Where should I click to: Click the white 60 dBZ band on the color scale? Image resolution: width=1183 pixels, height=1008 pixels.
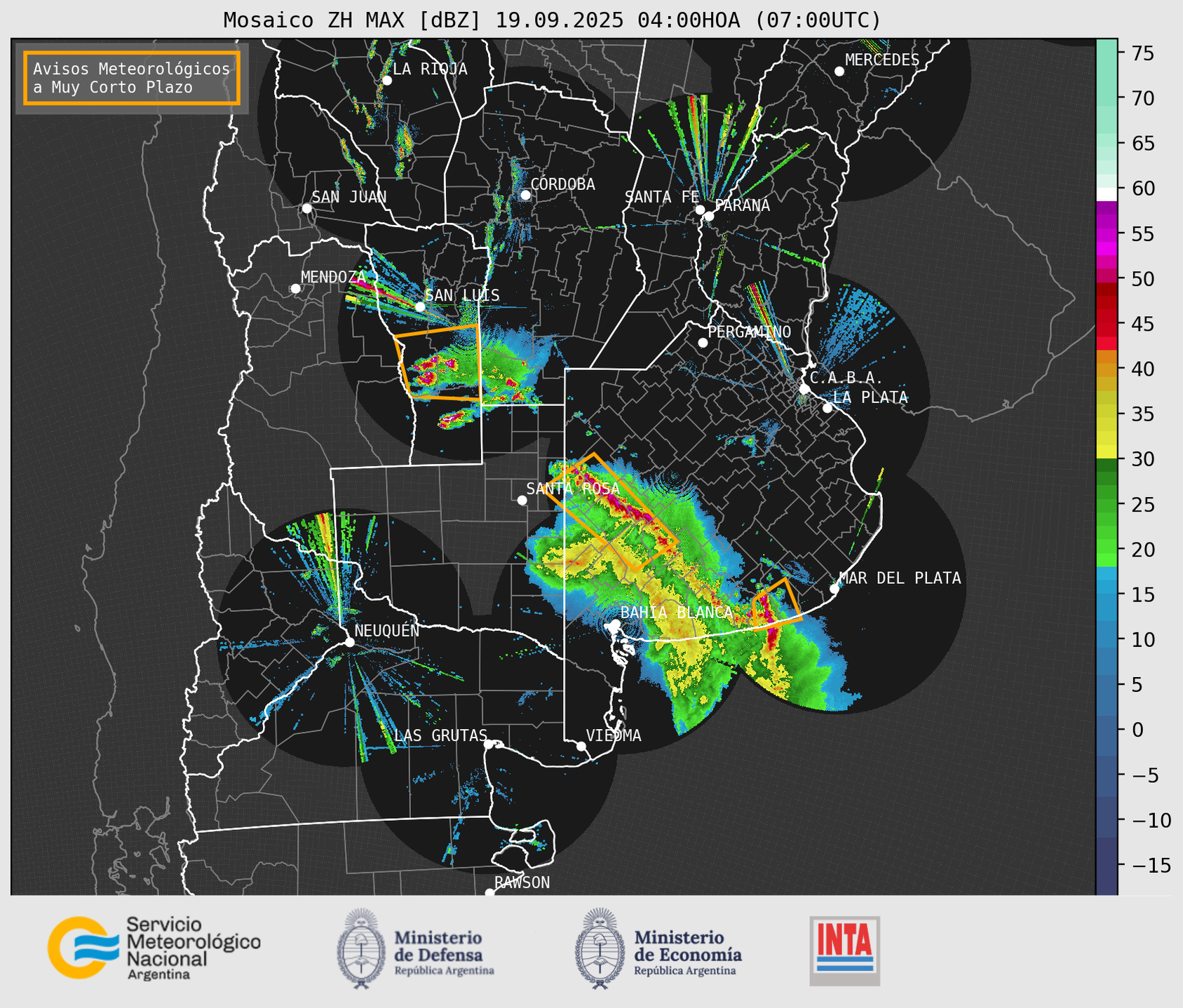[1107, 194]
